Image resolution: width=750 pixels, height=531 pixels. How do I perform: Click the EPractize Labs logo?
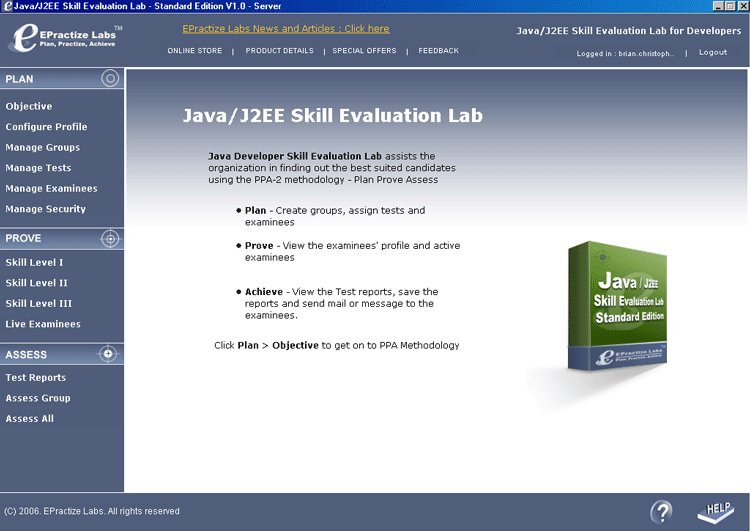coord(65,38)
